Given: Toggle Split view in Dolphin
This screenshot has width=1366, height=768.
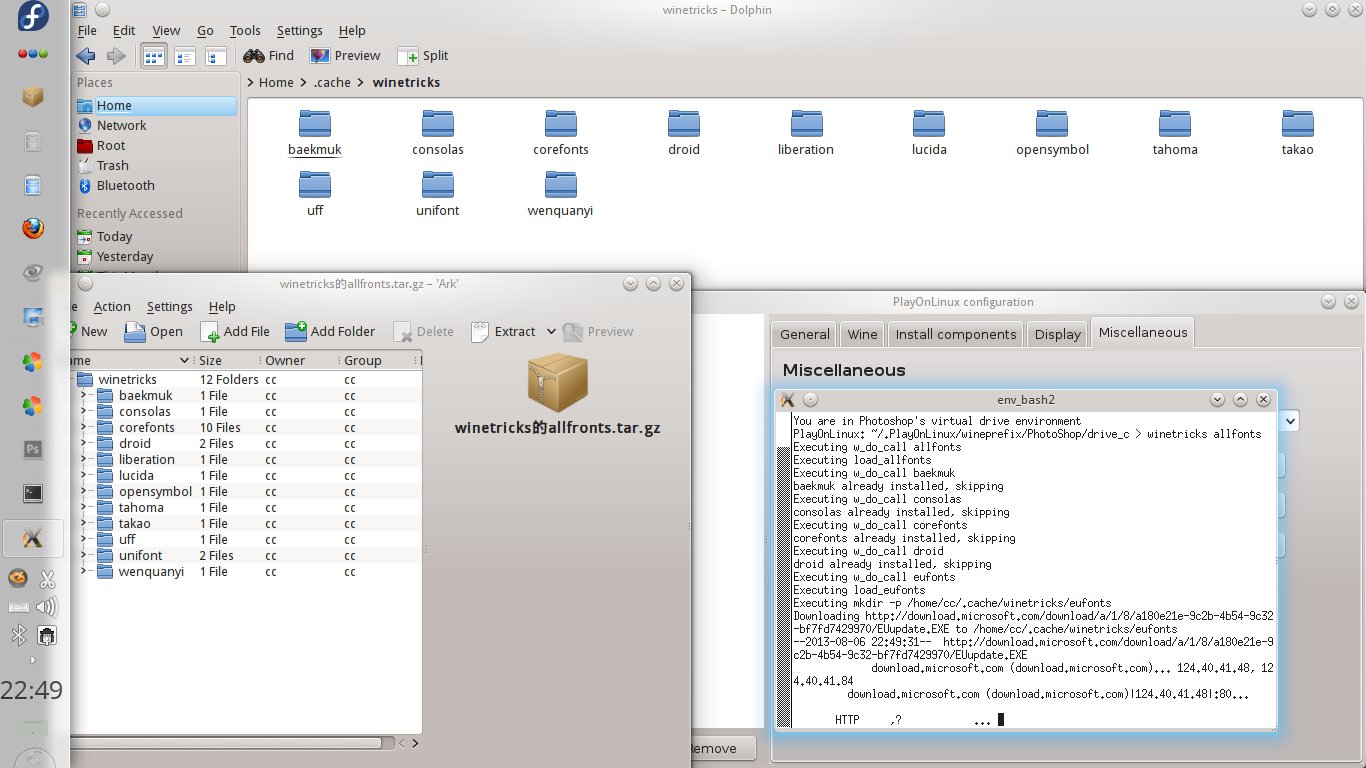Looking at the screenshot, I should pyautogui.click(x=423, y=56).
